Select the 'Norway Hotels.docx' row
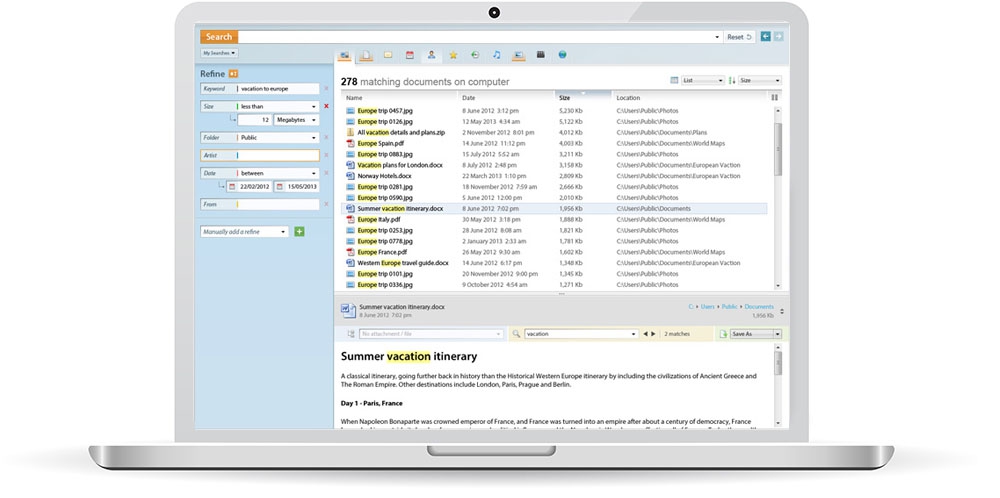 [554, 175]
